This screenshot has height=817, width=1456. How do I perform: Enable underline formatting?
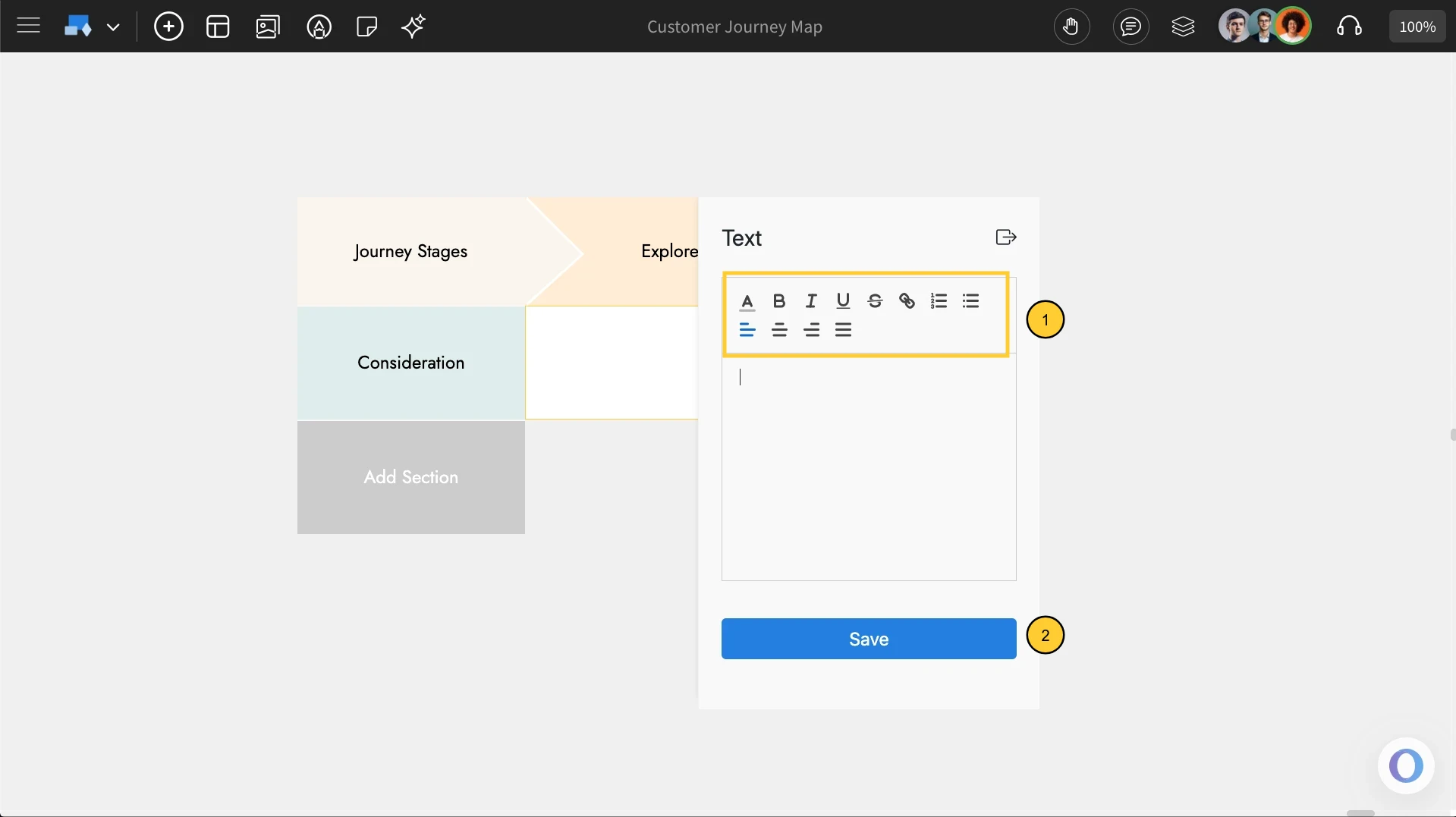pyautogui.click(x=843, y=300)
